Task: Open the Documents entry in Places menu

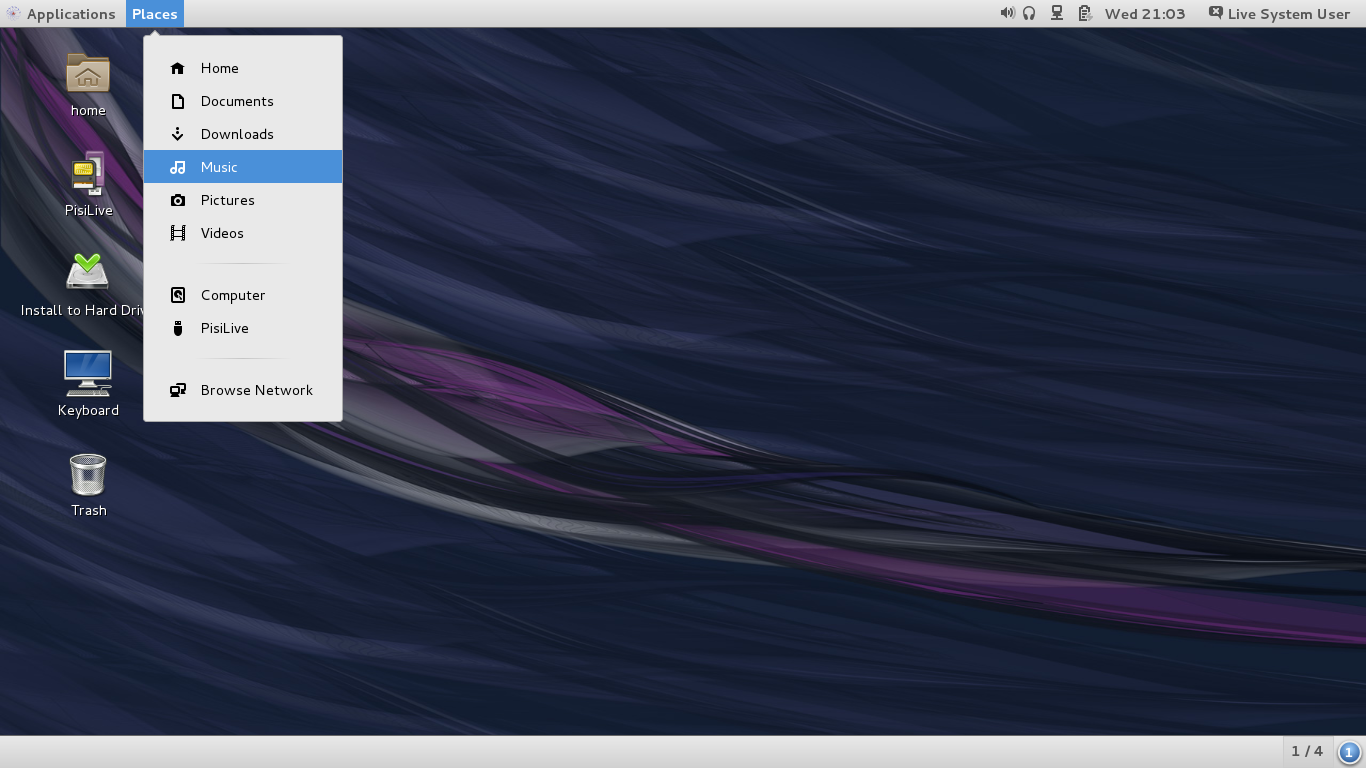Action: [236, 101]
